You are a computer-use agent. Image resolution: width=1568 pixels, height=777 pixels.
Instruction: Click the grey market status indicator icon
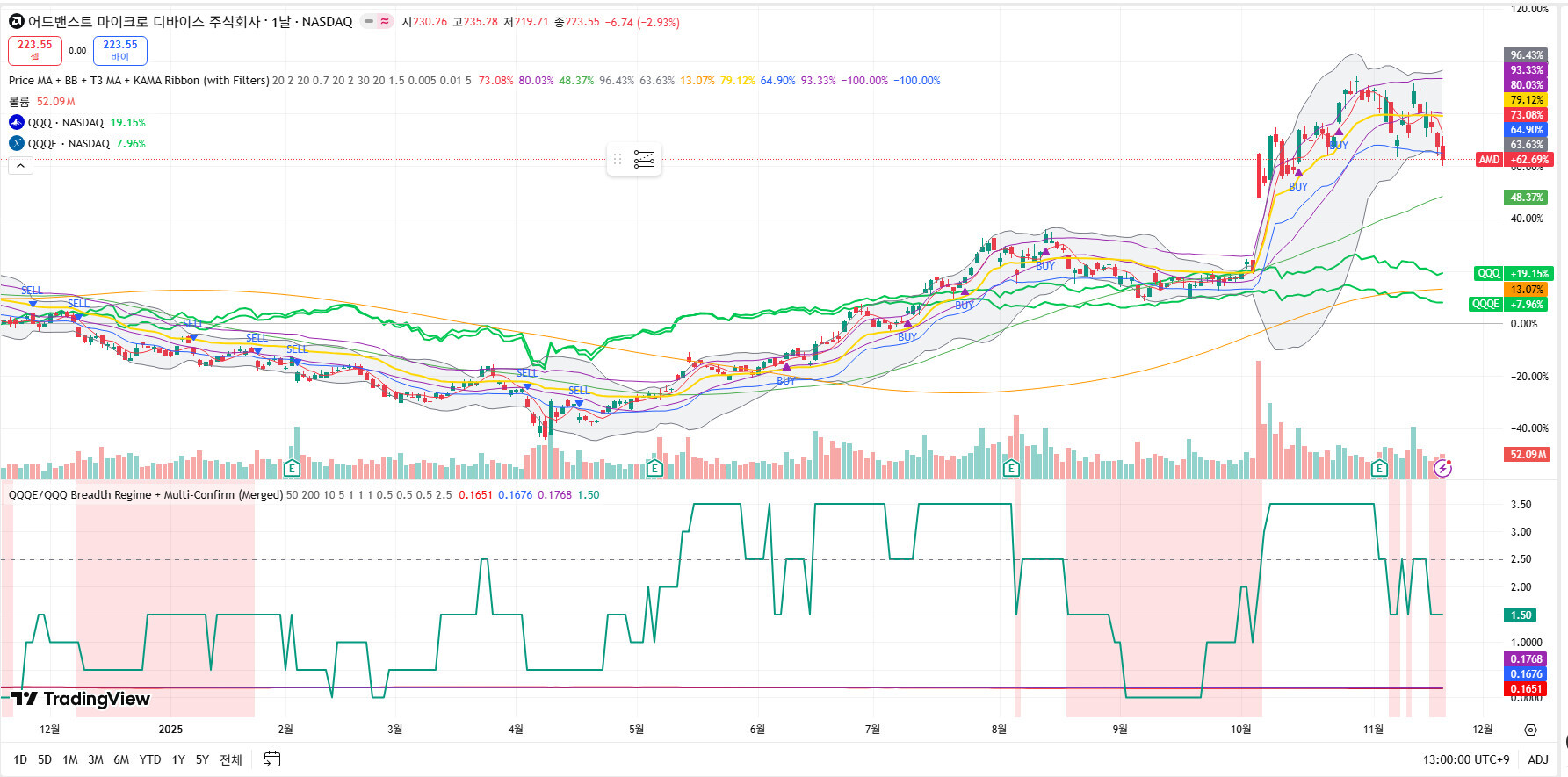point(369,22)
